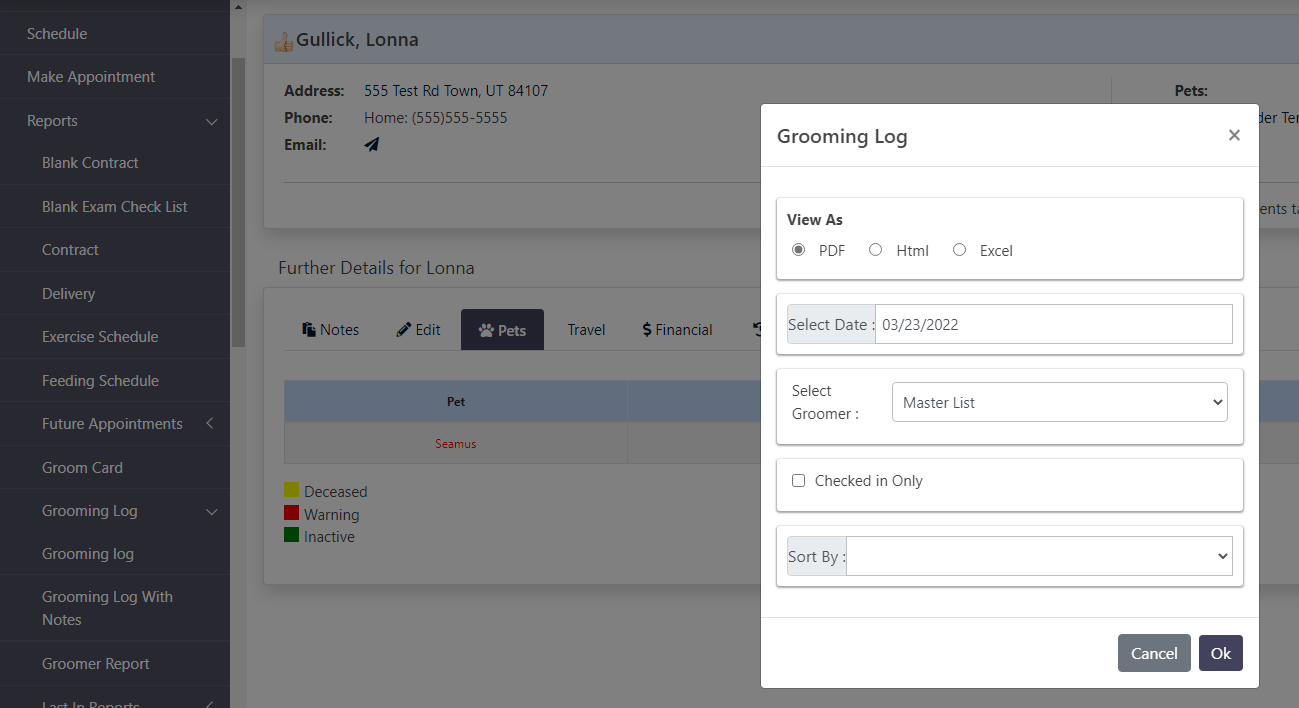Viewport: 1299px width, 708px height.
Task: Open Schedule in the sidebar
Action: (x=57, y=34)
